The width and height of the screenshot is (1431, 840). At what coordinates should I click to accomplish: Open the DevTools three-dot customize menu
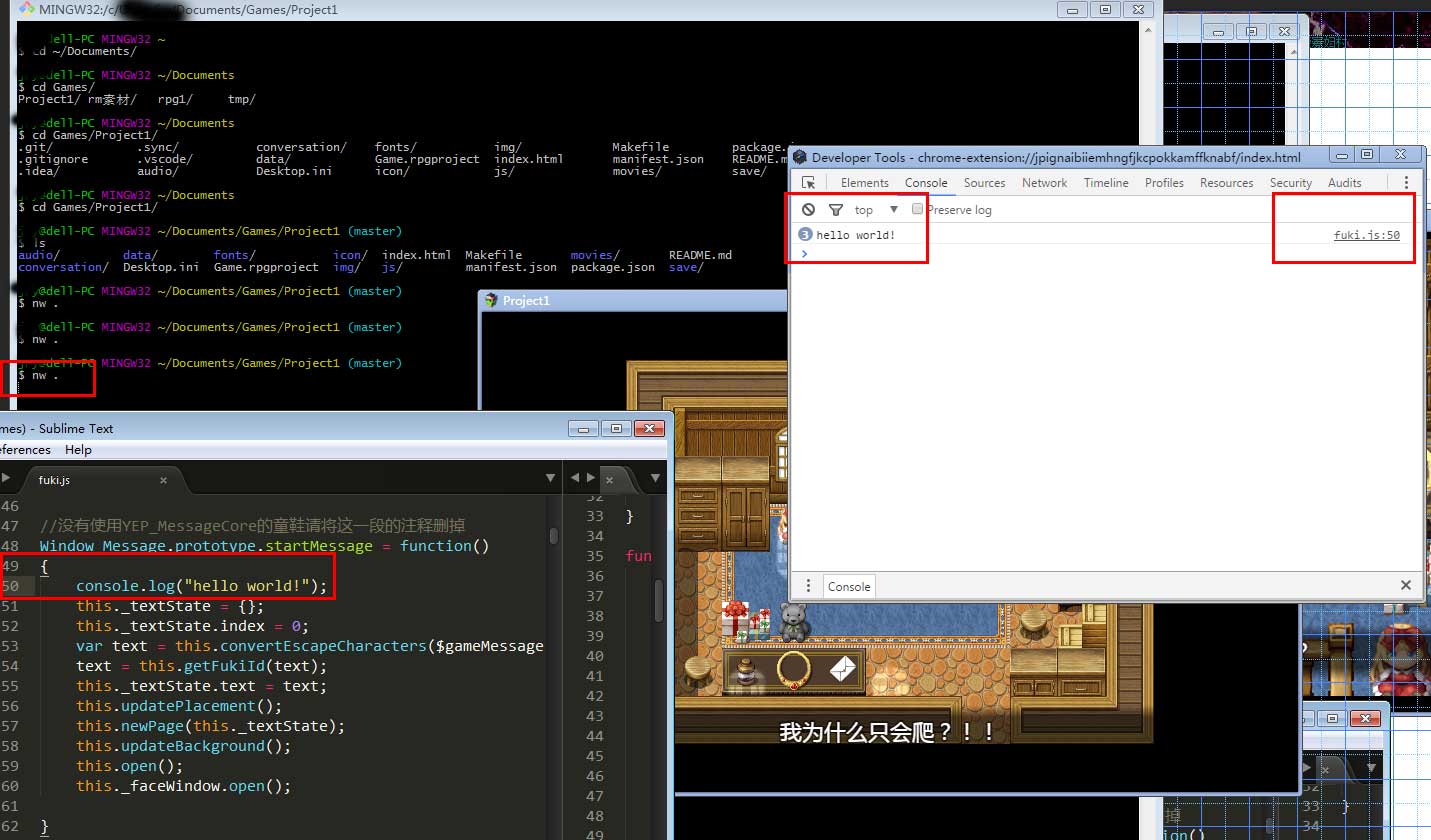(1406, 183)
